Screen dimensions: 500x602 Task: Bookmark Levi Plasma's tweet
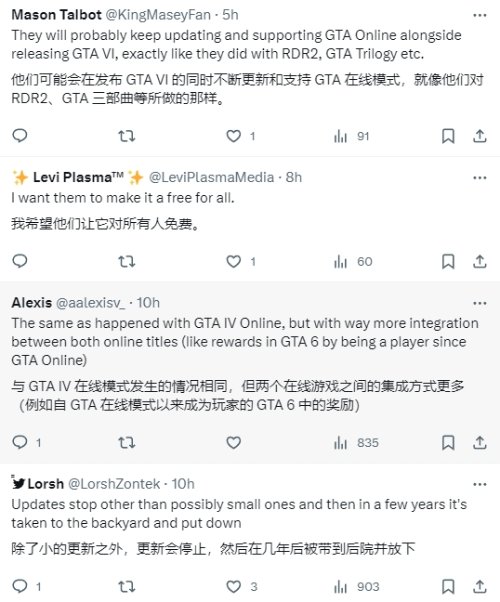(448, 261)
